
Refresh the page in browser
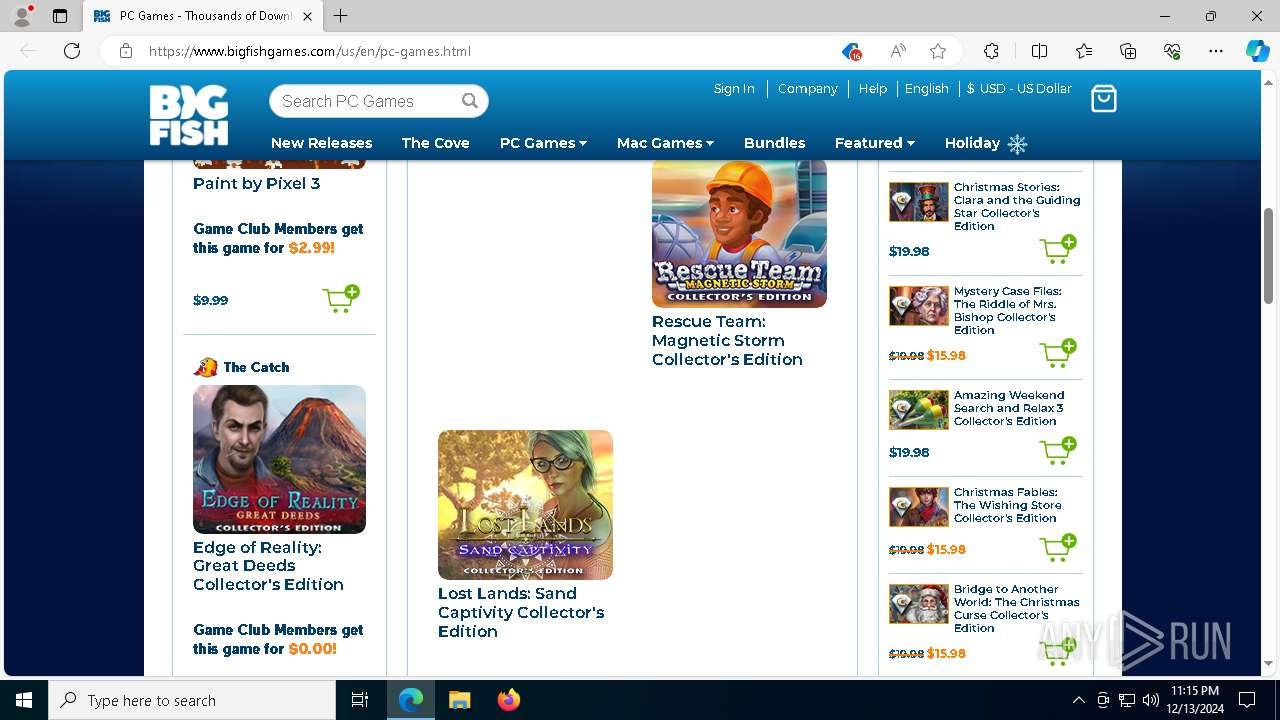click(x=72, y=51)
